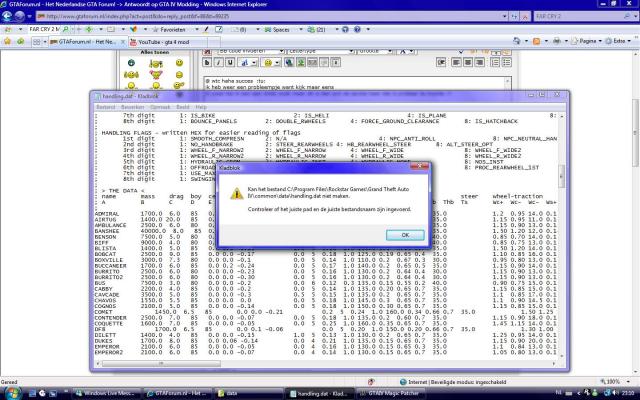The width and height of the screenshot is (640, 400).
Task: Close the Kladblok error dialog
Action: 420,167
